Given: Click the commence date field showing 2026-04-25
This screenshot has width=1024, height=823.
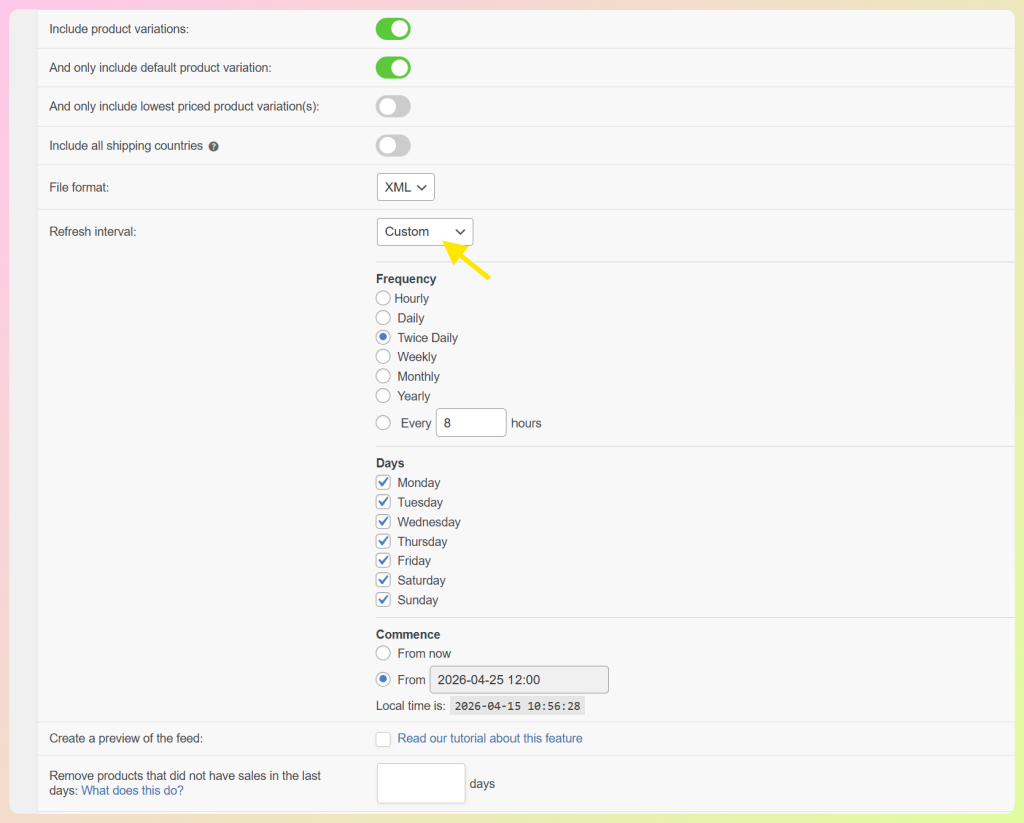Looking at the screenshot, I should coord(518,679).
